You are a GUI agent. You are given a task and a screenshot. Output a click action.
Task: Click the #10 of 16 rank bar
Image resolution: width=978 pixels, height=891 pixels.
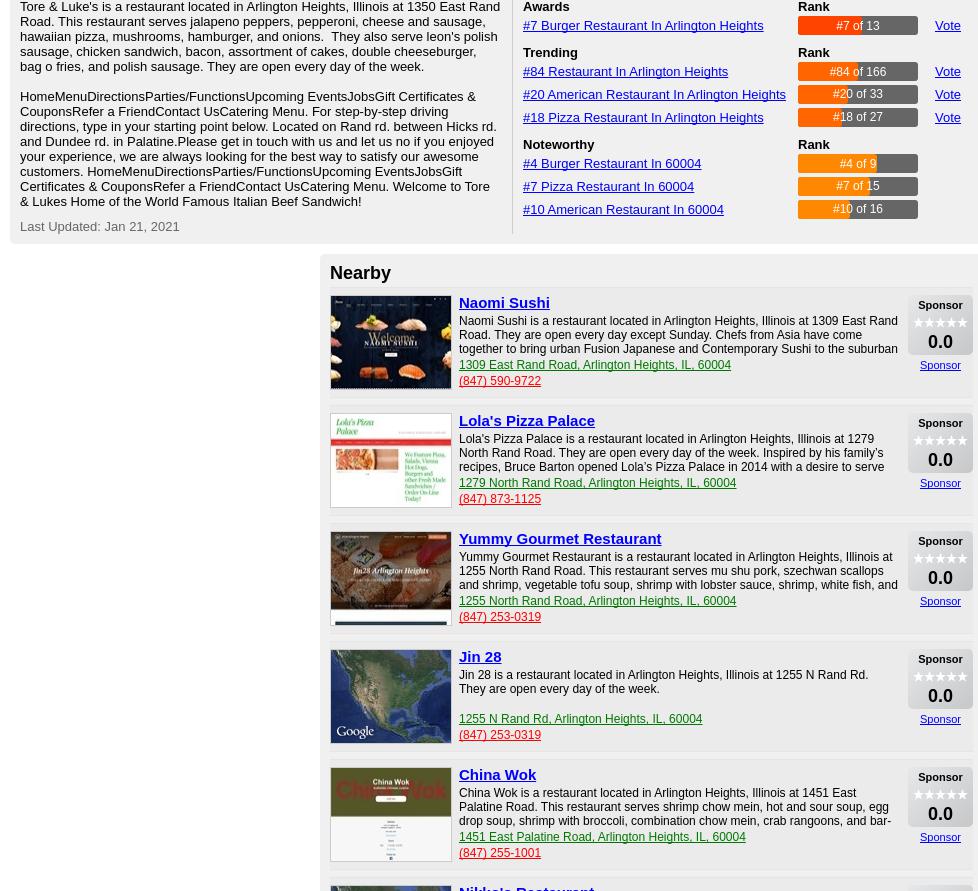coord(857,209)
